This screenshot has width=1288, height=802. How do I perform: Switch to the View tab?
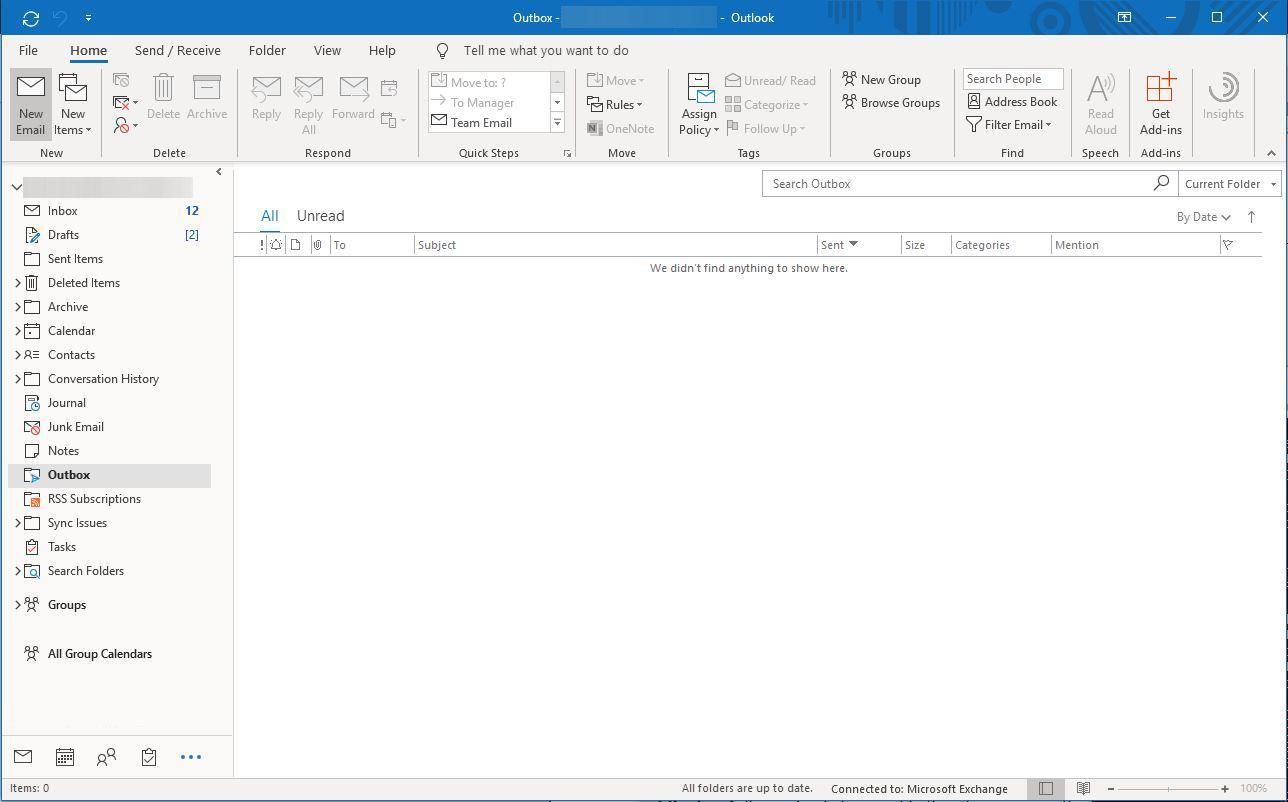coord(327,51)
